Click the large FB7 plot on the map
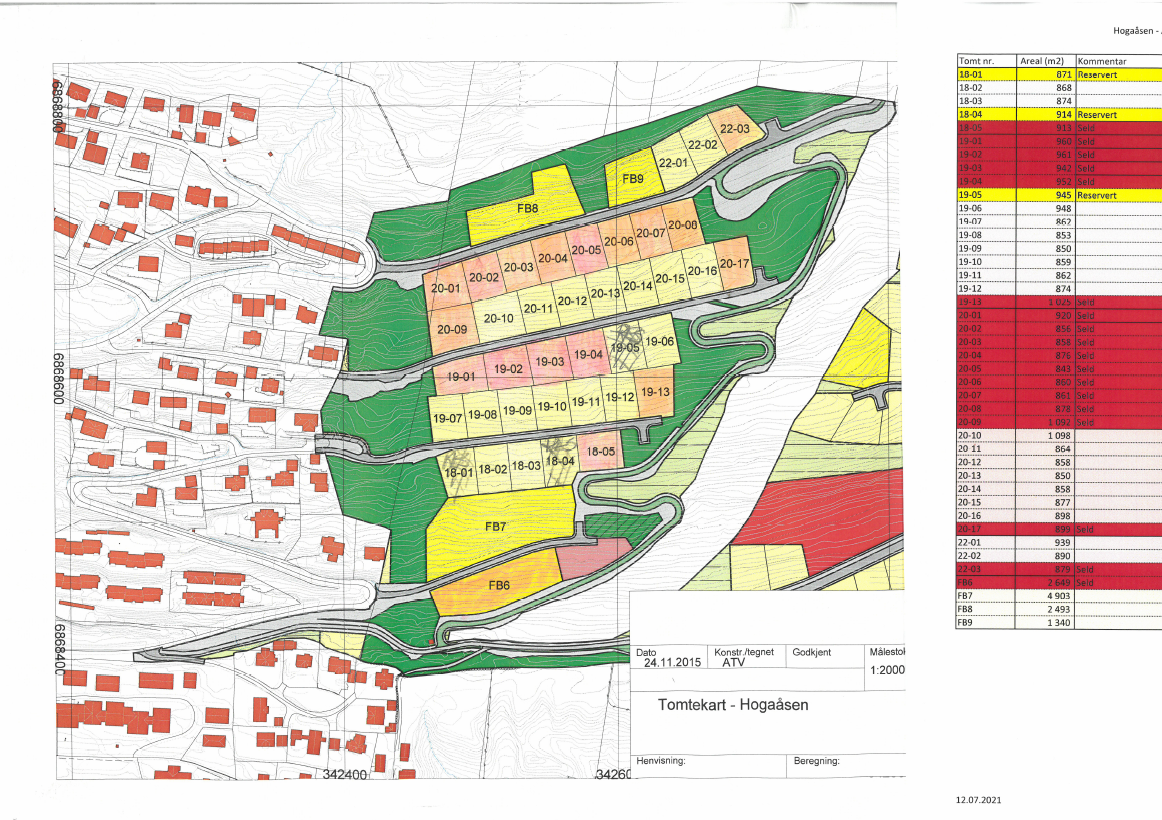 (x=497, y=526)
